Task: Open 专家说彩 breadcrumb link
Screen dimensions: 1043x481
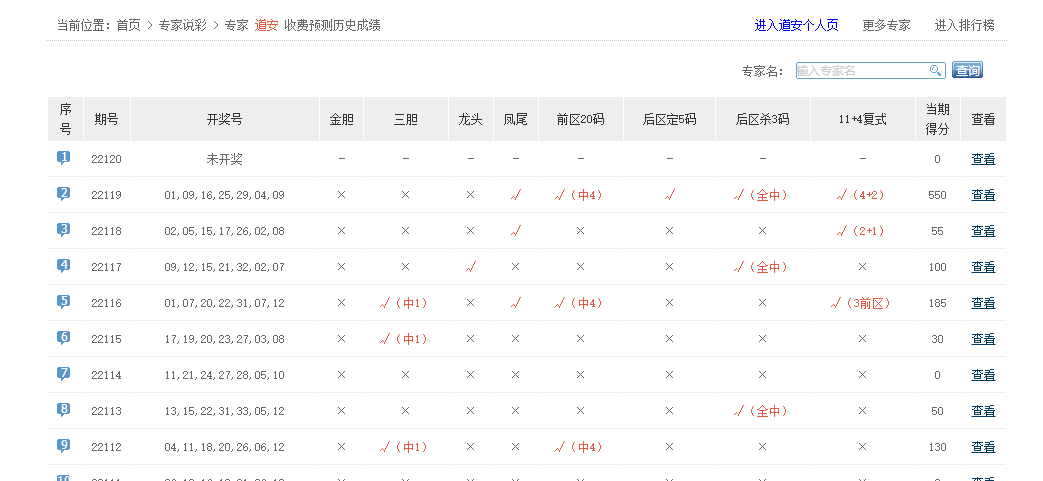Action: pyautogui.click(x=182, y=25)
